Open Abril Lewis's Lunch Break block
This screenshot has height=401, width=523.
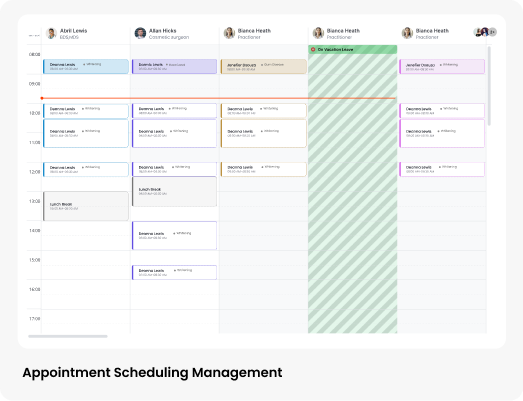[x=86, y=206]
